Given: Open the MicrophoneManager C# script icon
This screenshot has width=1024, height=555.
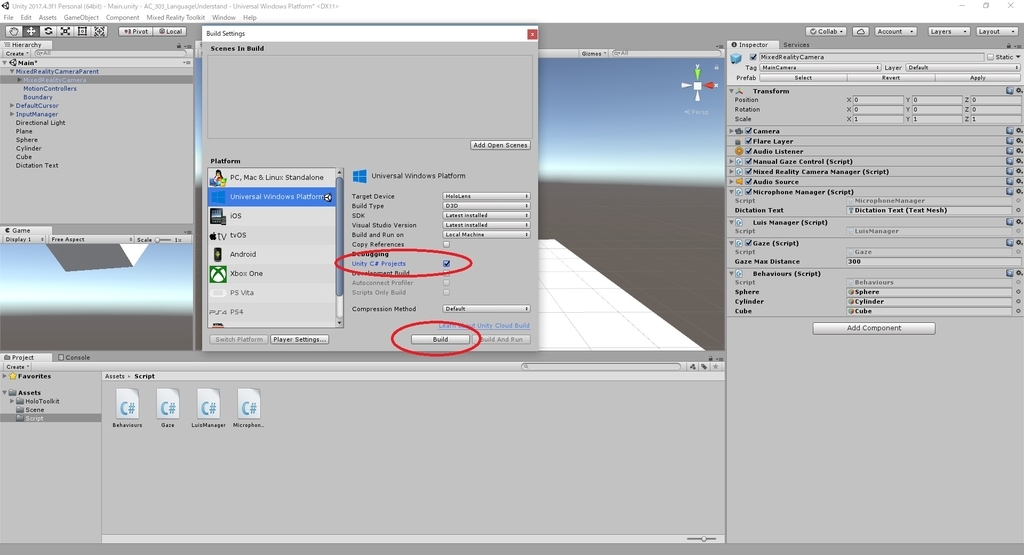Looking at the screenshot, I should tap(249, 407).
